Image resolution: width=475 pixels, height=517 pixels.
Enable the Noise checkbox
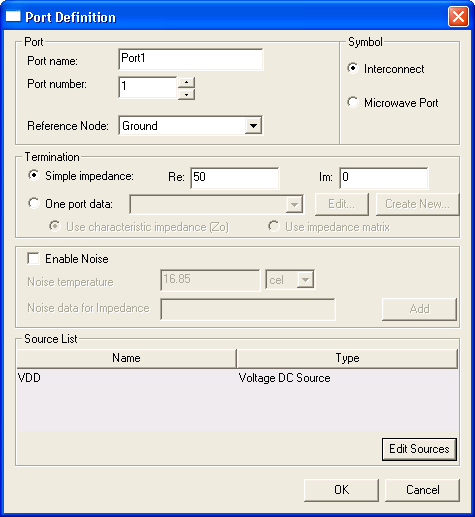point(33,258)
